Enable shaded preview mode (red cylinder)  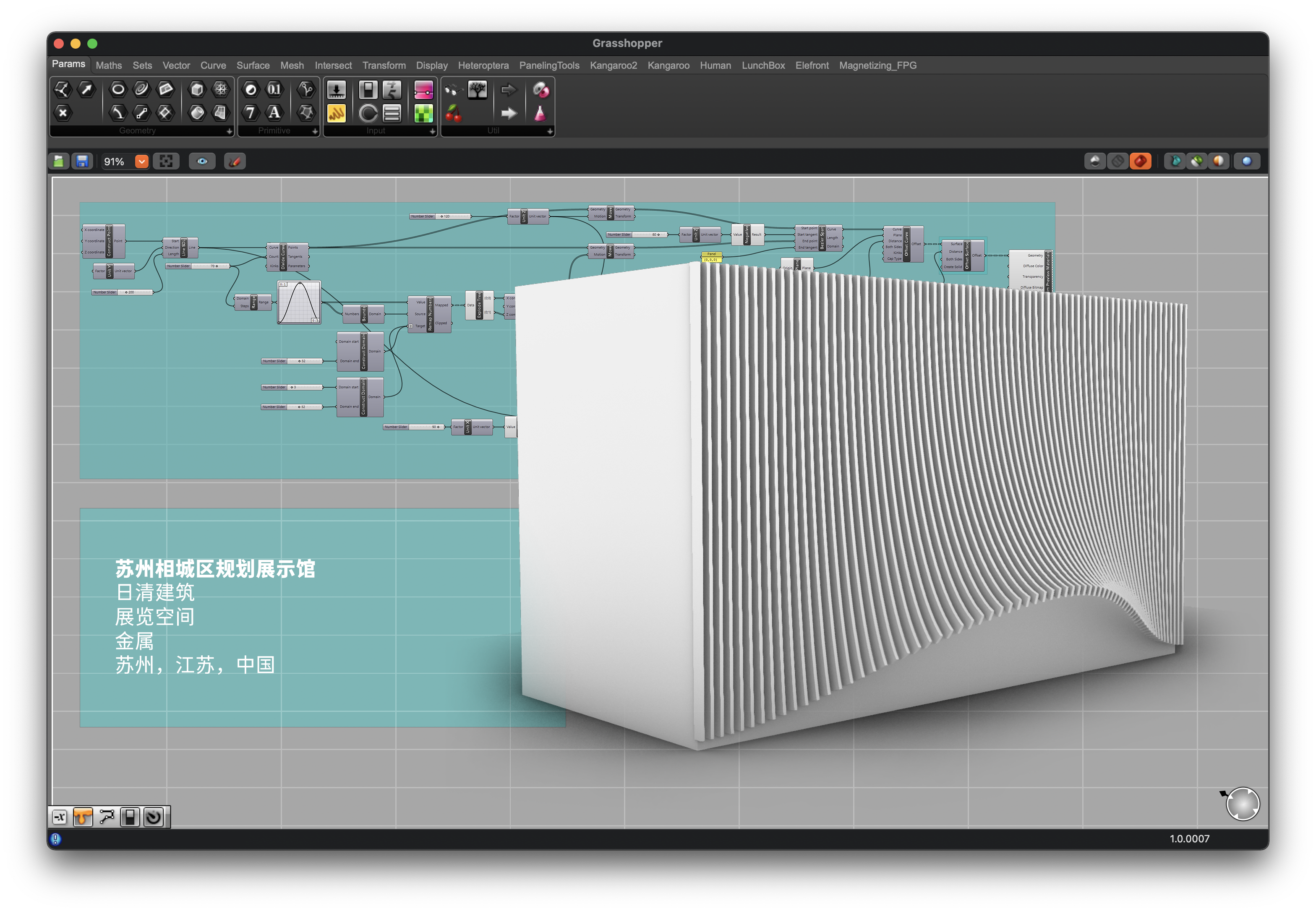[1140, 162]
